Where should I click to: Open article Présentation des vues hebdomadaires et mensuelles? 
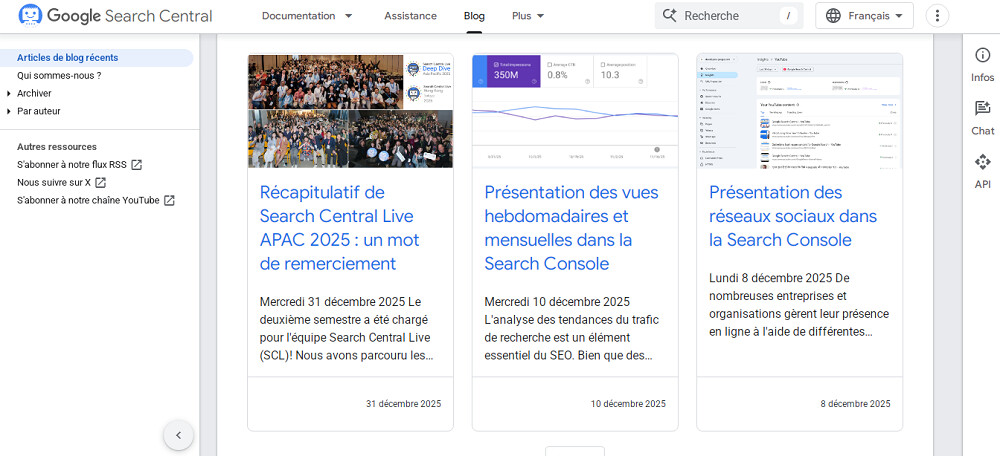point(571,228)
